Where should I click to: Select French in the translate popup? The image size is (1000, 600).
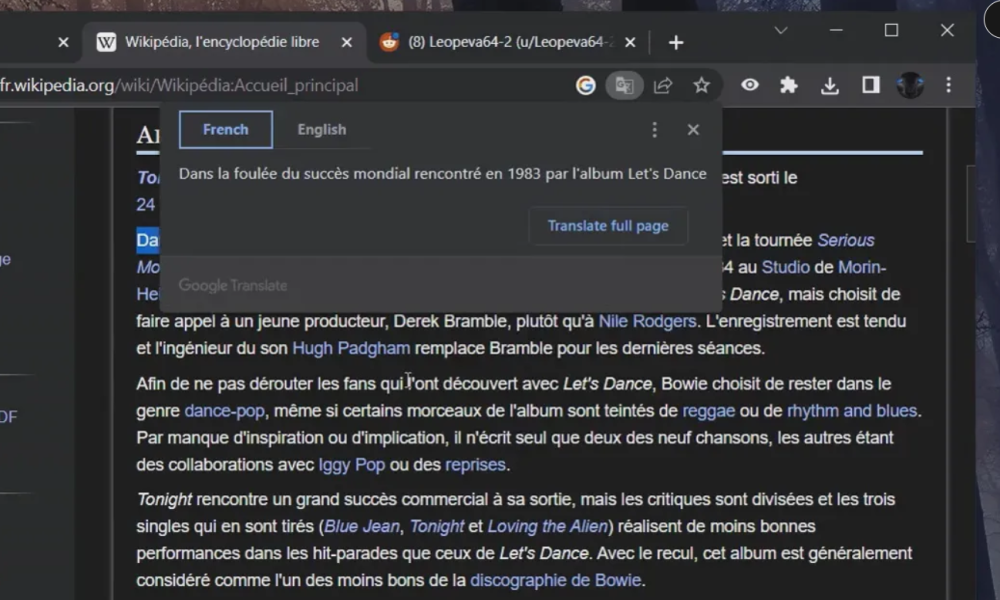tap(226, 130)
